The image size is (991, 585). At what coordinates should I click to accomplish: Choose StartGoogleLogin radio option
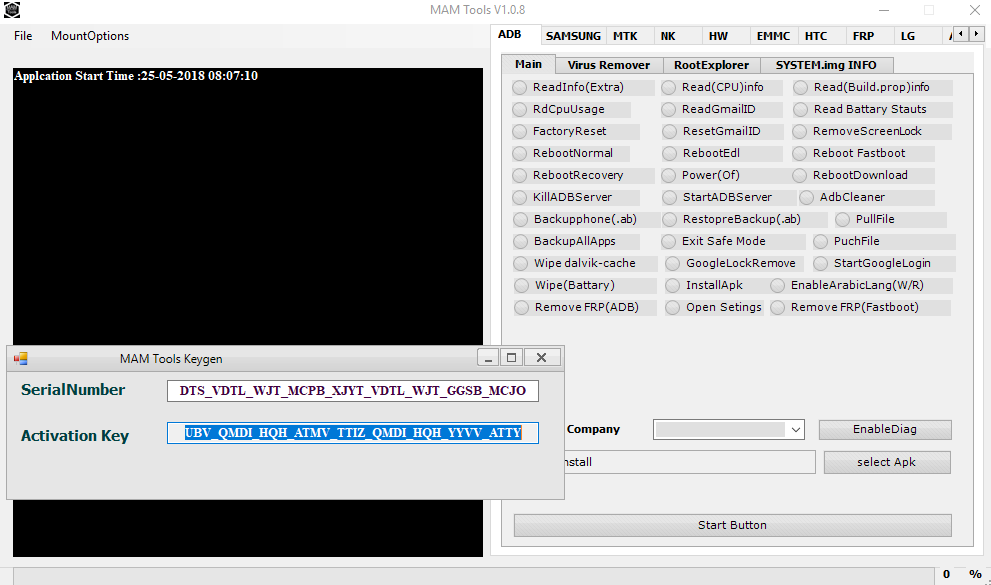point(820,263)
